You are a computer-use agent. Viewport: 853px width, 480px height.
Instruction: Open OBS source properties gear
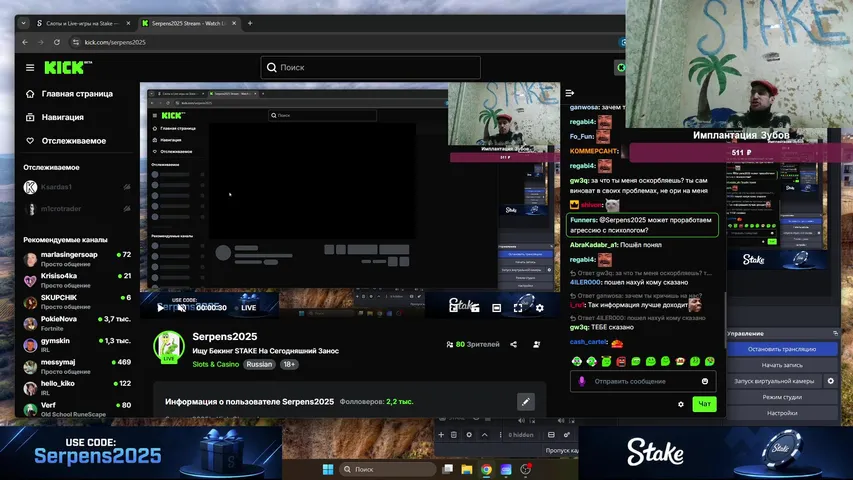(x=469, y=435)
